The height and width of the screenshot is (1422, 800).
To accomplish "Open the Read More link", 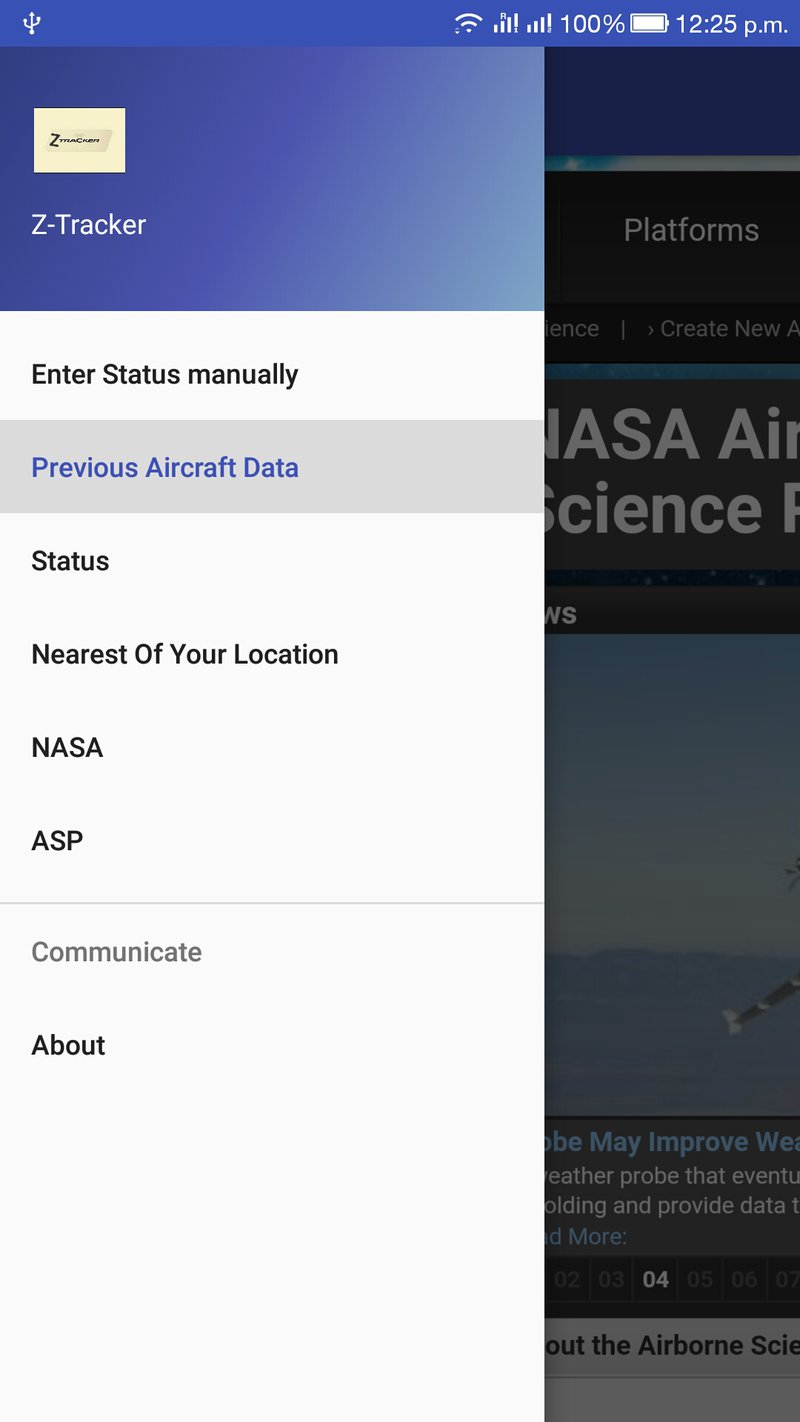I will click(x=588, y=1237).
